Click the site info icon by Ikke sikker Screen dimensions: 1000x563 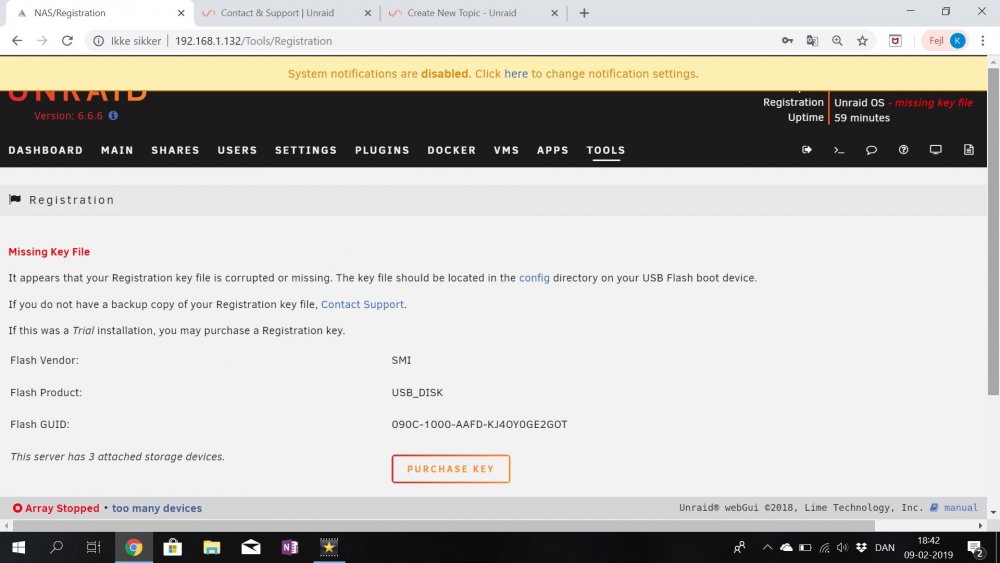pos(98,41)
